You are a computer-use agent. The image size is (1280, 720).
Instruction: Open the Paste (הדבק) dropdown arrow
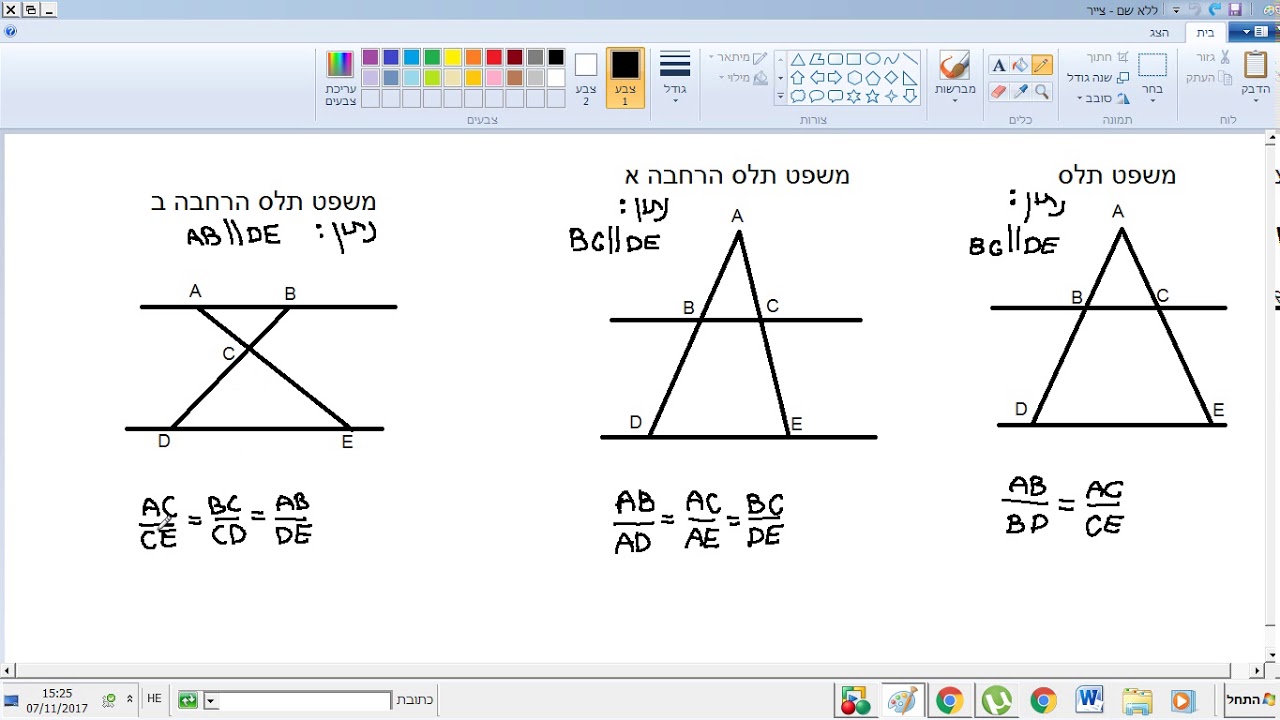tap(1255, 101)
